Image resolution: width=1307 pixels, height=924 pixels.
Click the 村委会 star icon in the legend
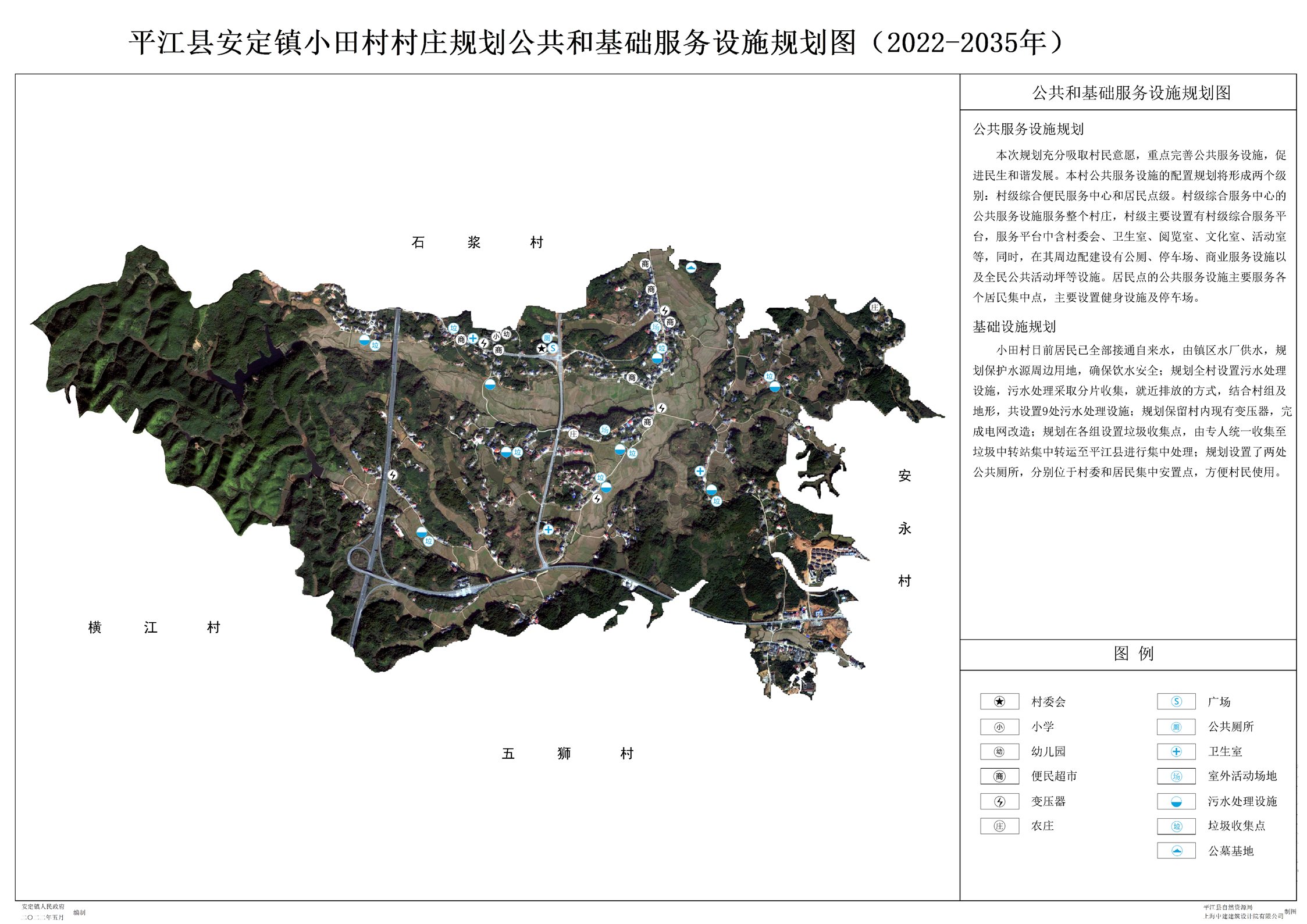pyautogui.click(x=999, y=701)
